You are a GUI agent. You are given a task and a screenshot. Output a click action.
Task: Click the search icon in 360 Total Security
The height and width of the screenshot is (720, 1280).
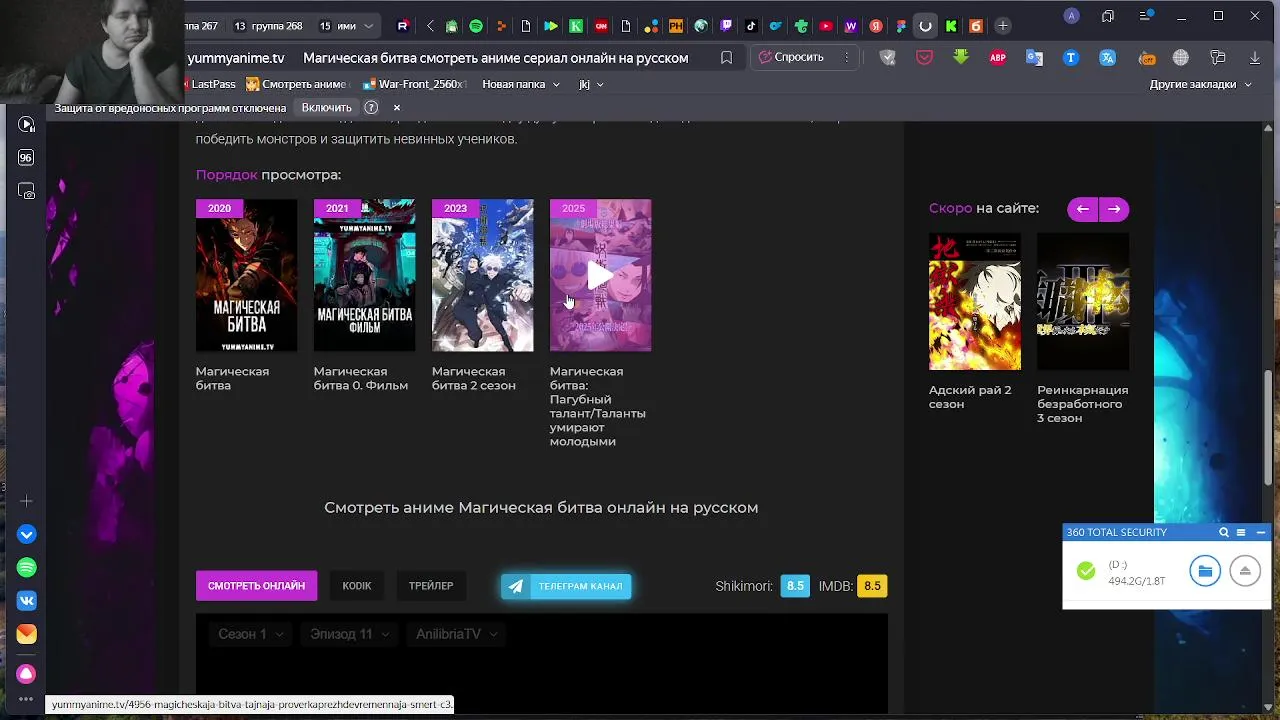[1224, 533]
